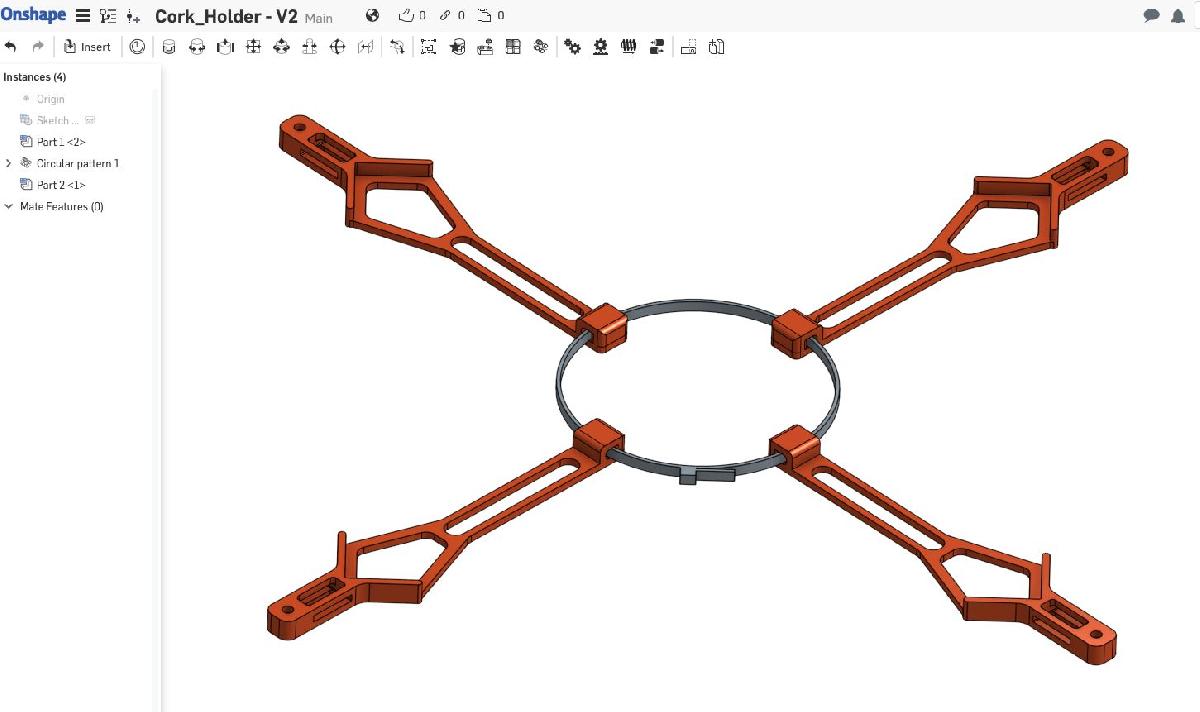Image resolution: width=1200 pixels, height=712 pixels.
Task: Select the Ball mate tool
Action: [281, 46]
